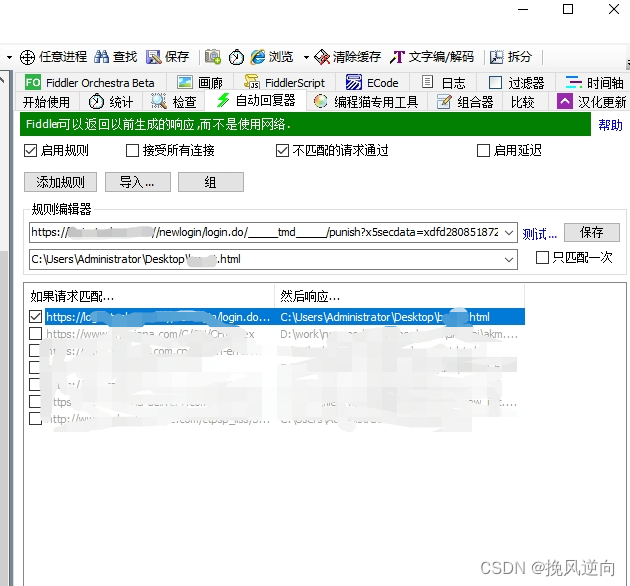Screen dimensions: 630x586
Task: Open the FiddlerScript tab
Action: pos(284,82)
